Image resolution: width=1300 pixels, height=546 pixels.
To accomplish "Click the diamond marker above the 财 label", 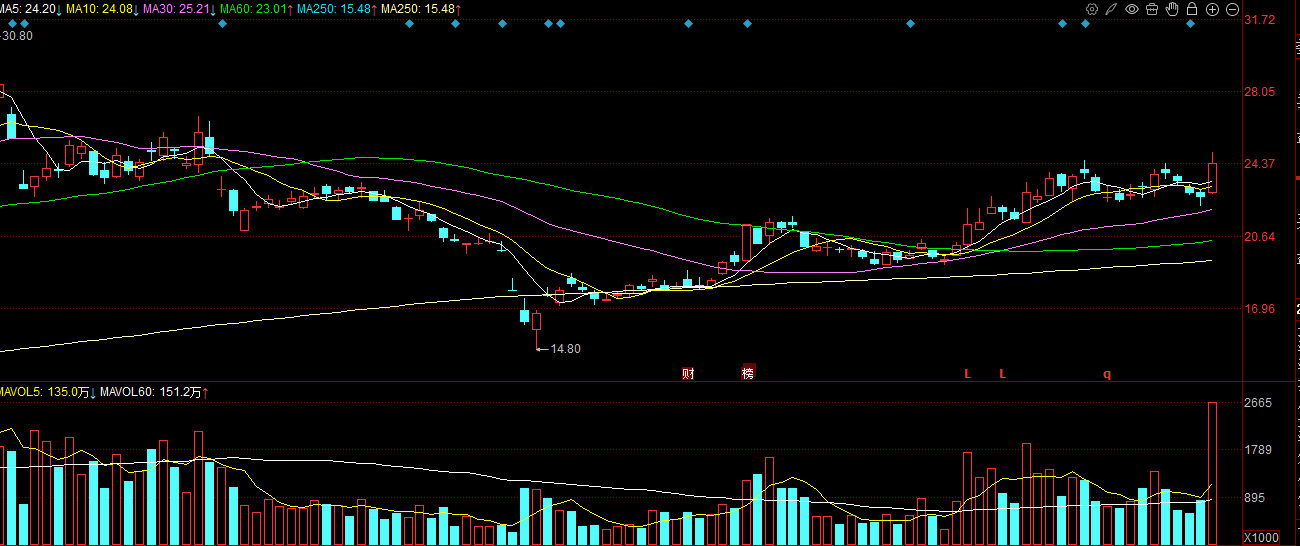I will coord(688,24).
